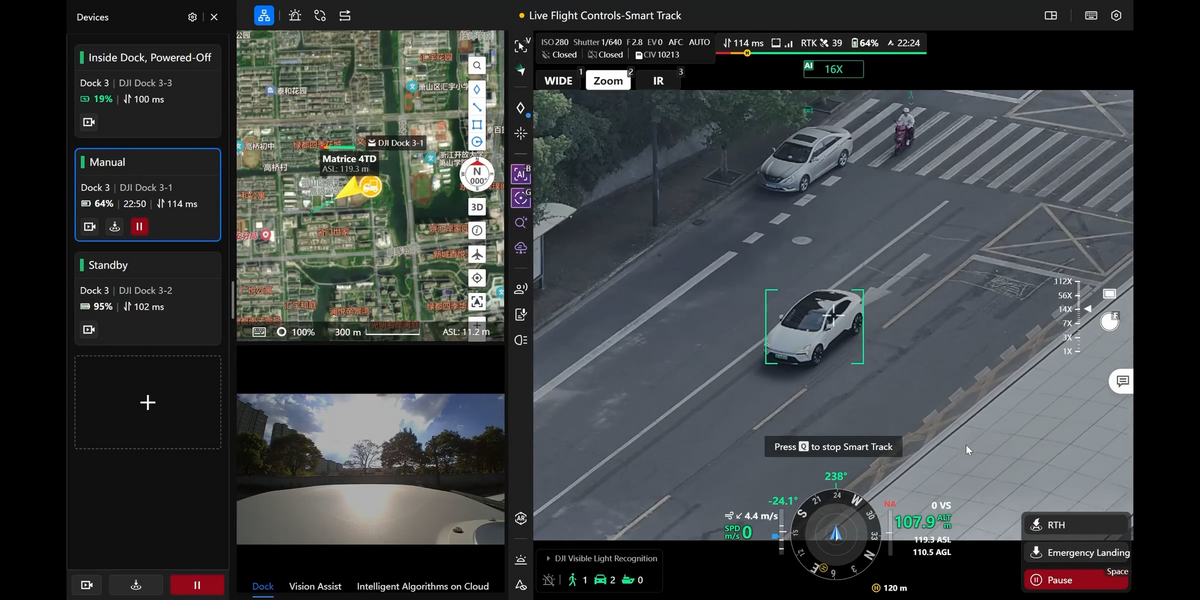This screenshot has width=1200, height=600.
Task: Click the pointer select tool (V) in flight sidebar
Action: 520,46
